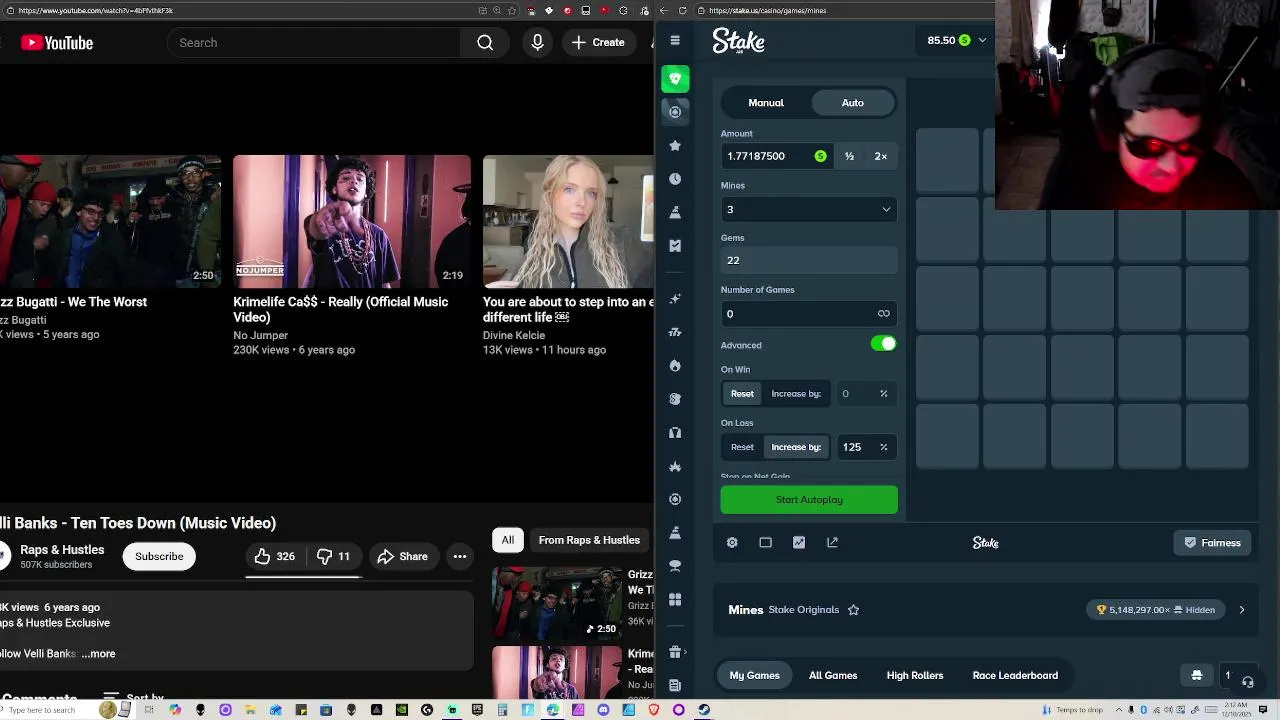Select From Raps & Hustles filter chip
1280x720 pixels.
point(589,540)
